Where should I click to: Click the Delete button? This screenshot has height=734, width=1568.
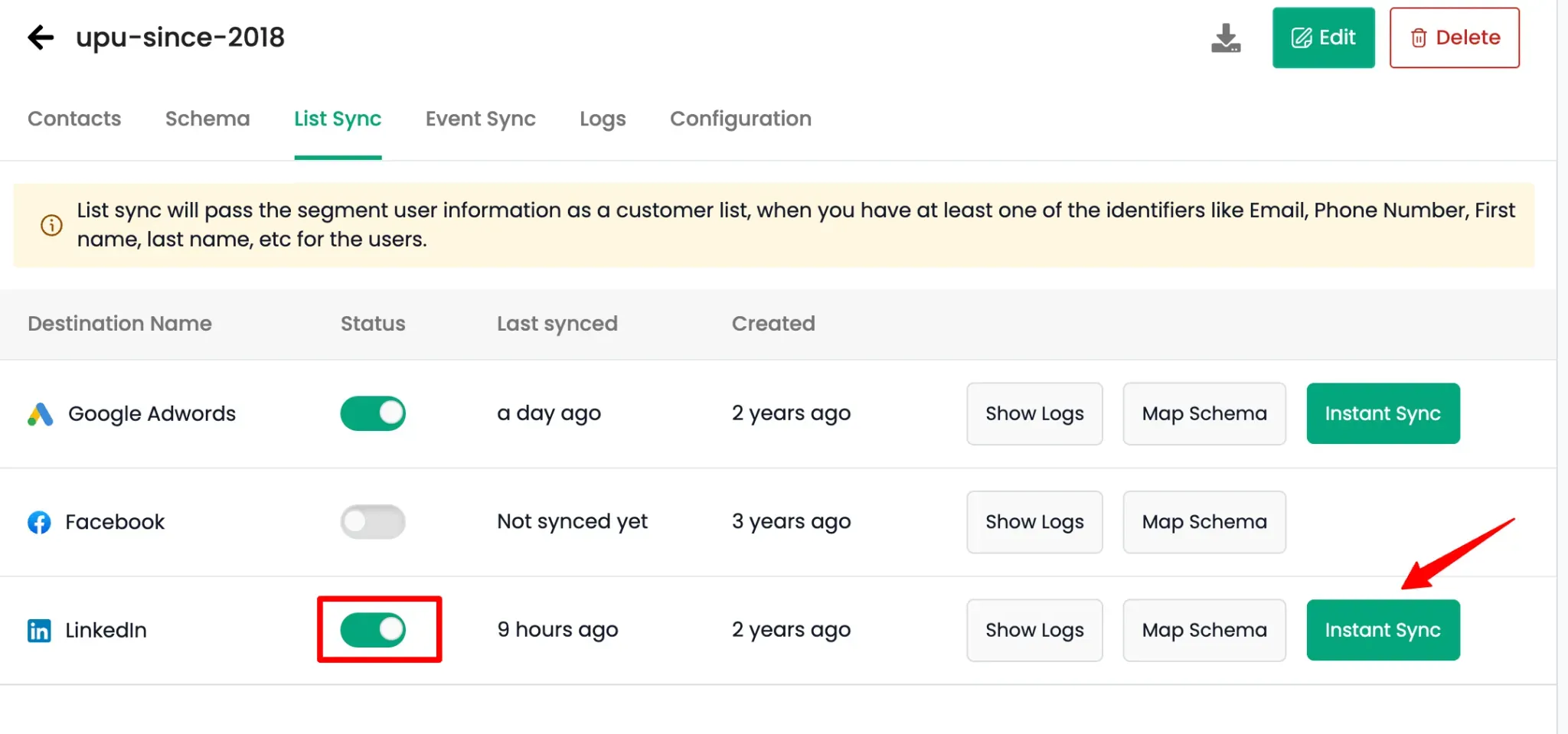tap(1454, 38)
